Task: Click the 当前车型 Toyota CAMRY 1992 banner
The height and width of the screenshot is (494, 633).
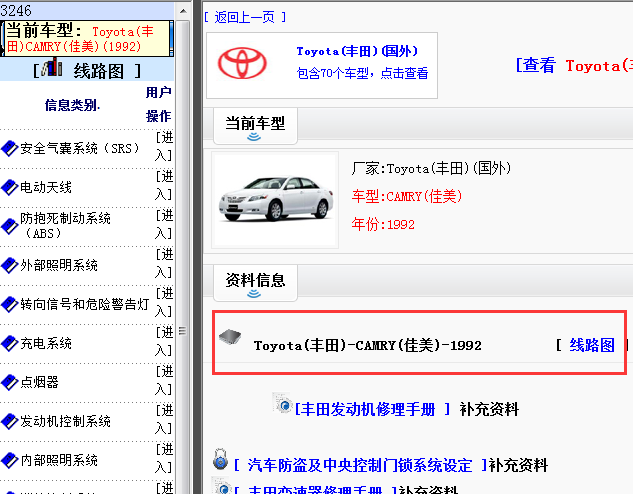Action: point(87,38)
